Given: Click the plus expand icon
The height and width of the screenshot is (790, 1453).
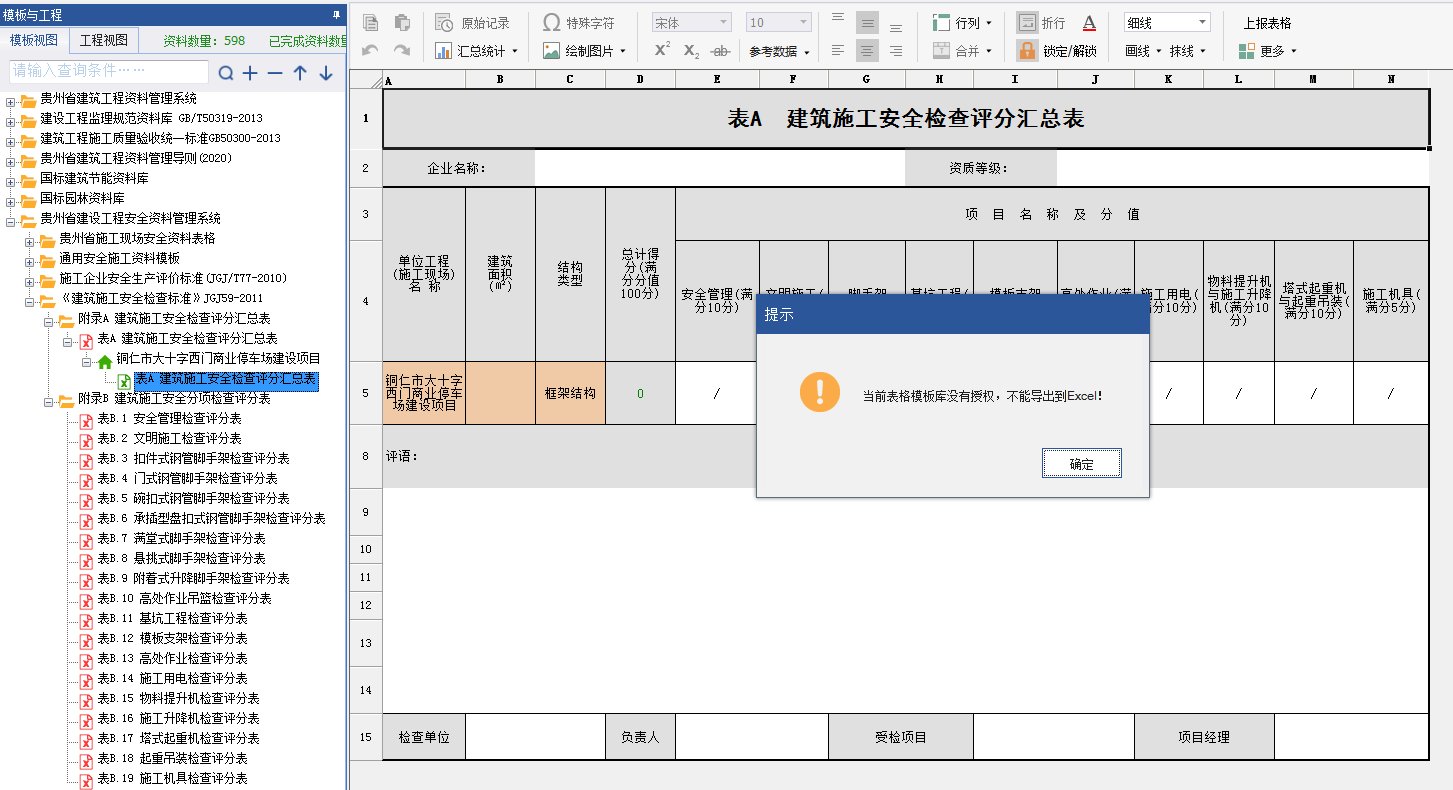Looking at the screenshot, I should pos(250,73).
